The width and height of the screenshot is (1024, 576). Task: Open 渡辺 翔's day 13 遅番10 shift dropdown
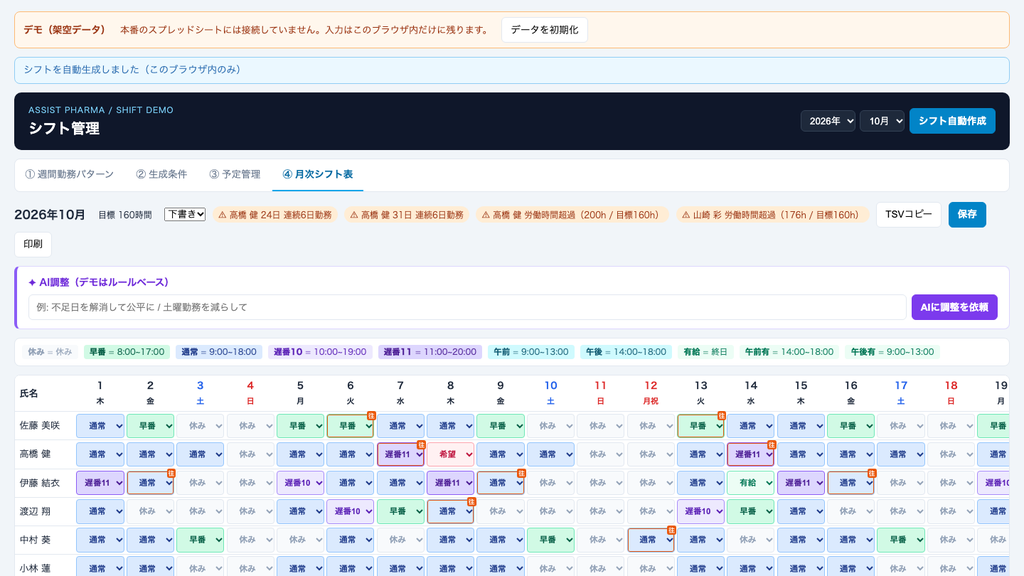[x=701, y=512]
